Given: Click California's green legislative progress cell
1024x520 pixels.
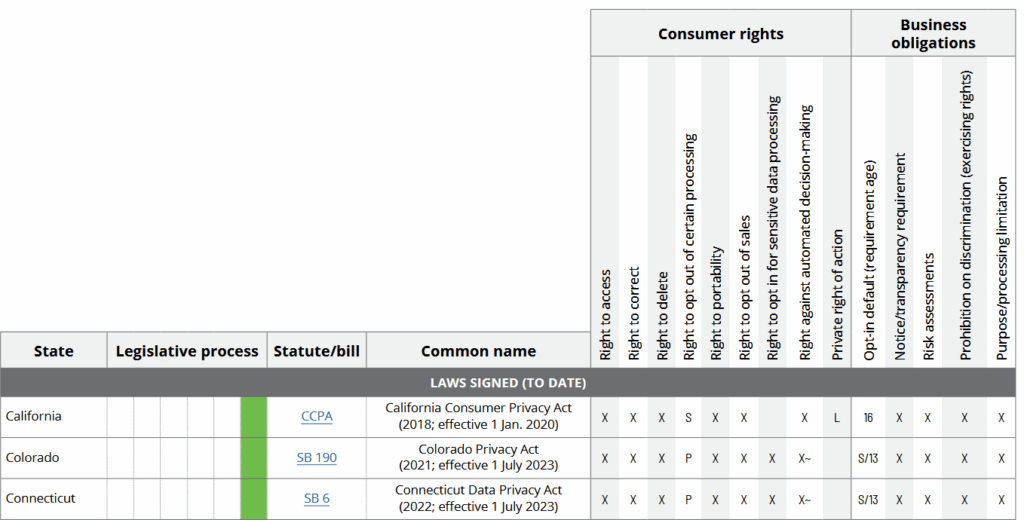Looking at the screenshot, I should click(253, 417).
